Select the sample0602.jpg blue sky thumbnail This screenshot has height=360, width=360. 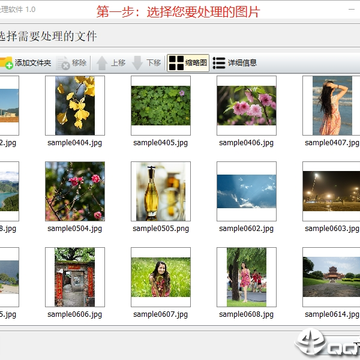pos(246,191)
